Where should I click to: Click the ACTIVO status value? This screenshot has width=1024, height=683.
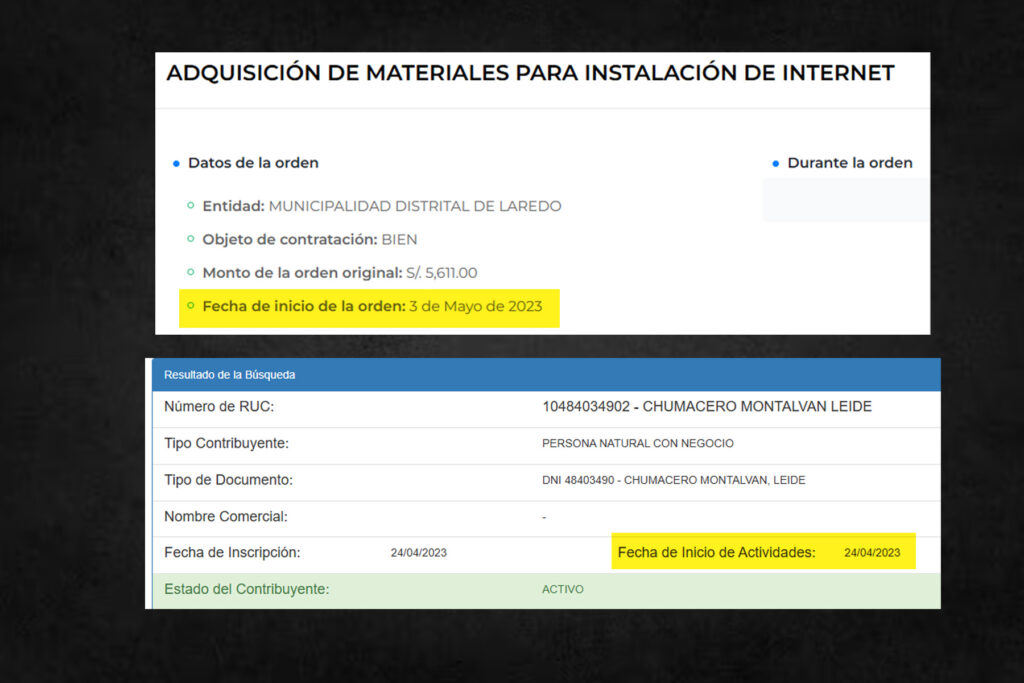pyautogui.click(x=562, y=589)
